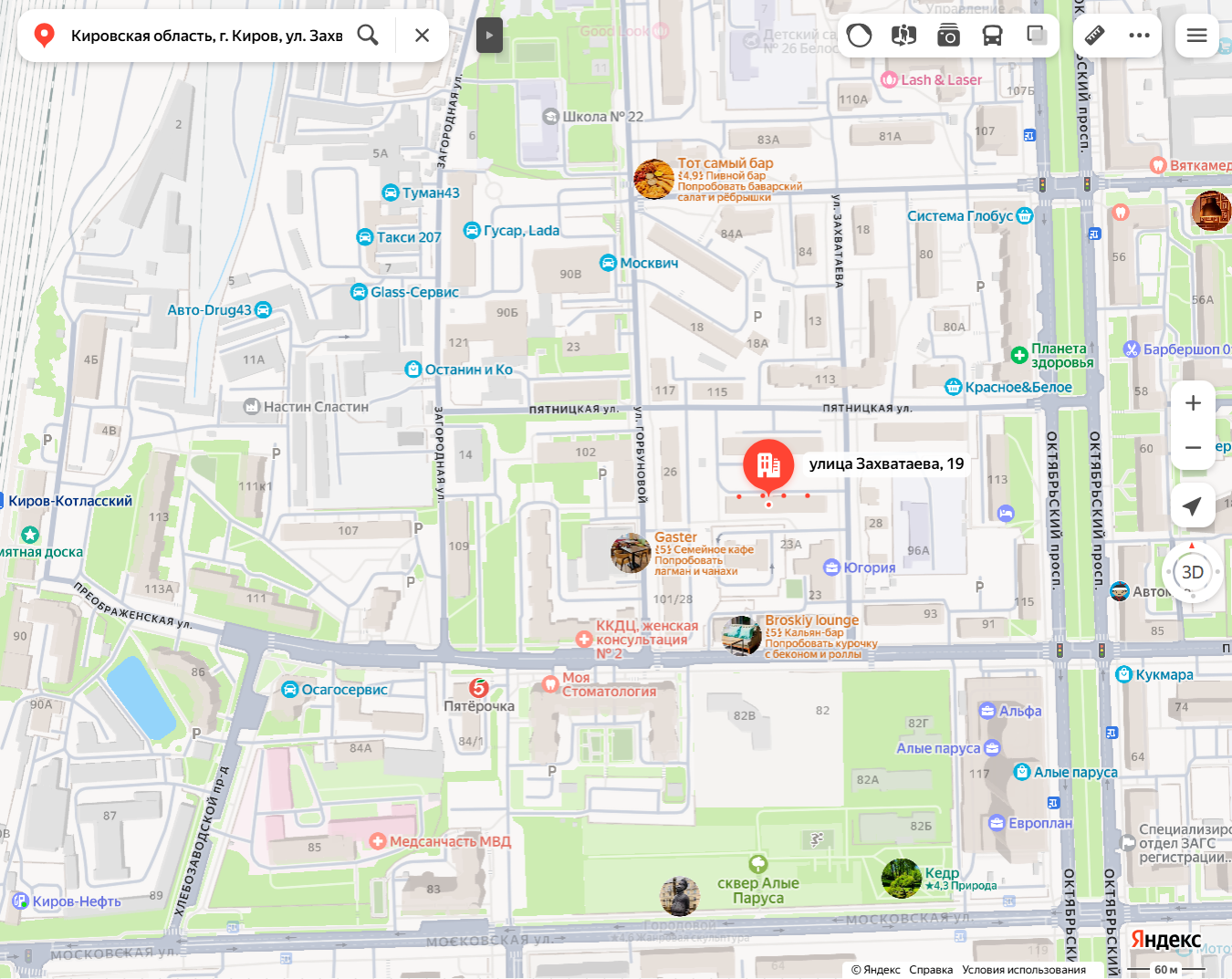
Task: Click the Киров-Котласский station label
Action: click(70, 501)
